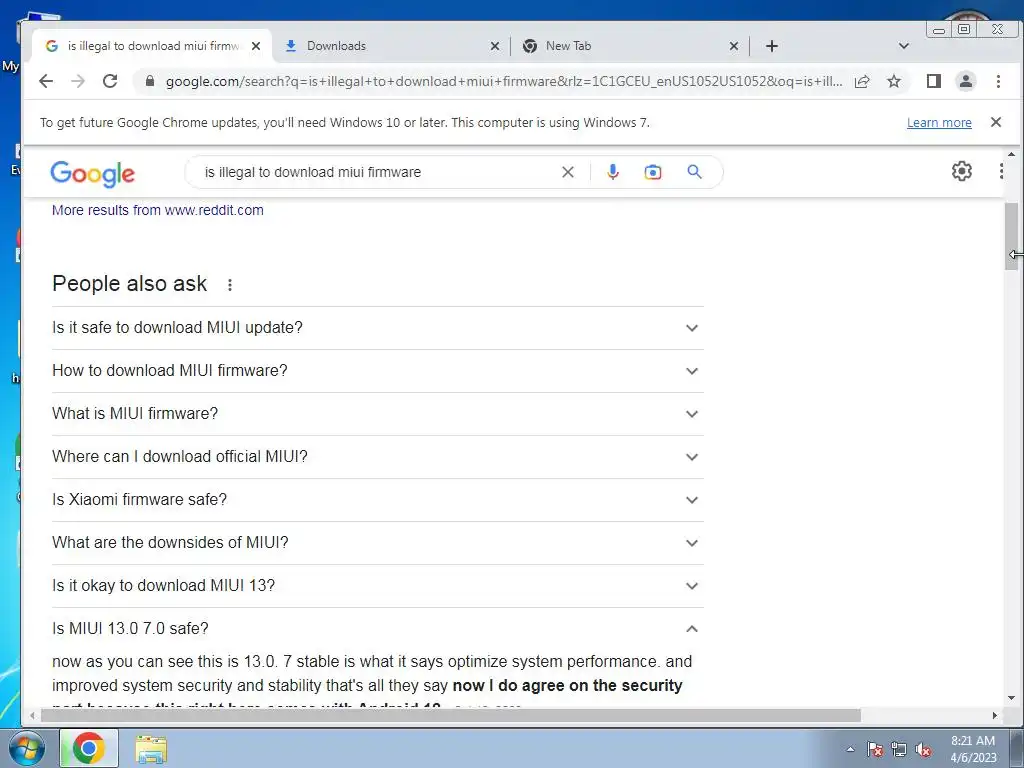
Task: Dismiss the Windows 7 update infobar
Action: pyautogui.click(x=996, y=122)
